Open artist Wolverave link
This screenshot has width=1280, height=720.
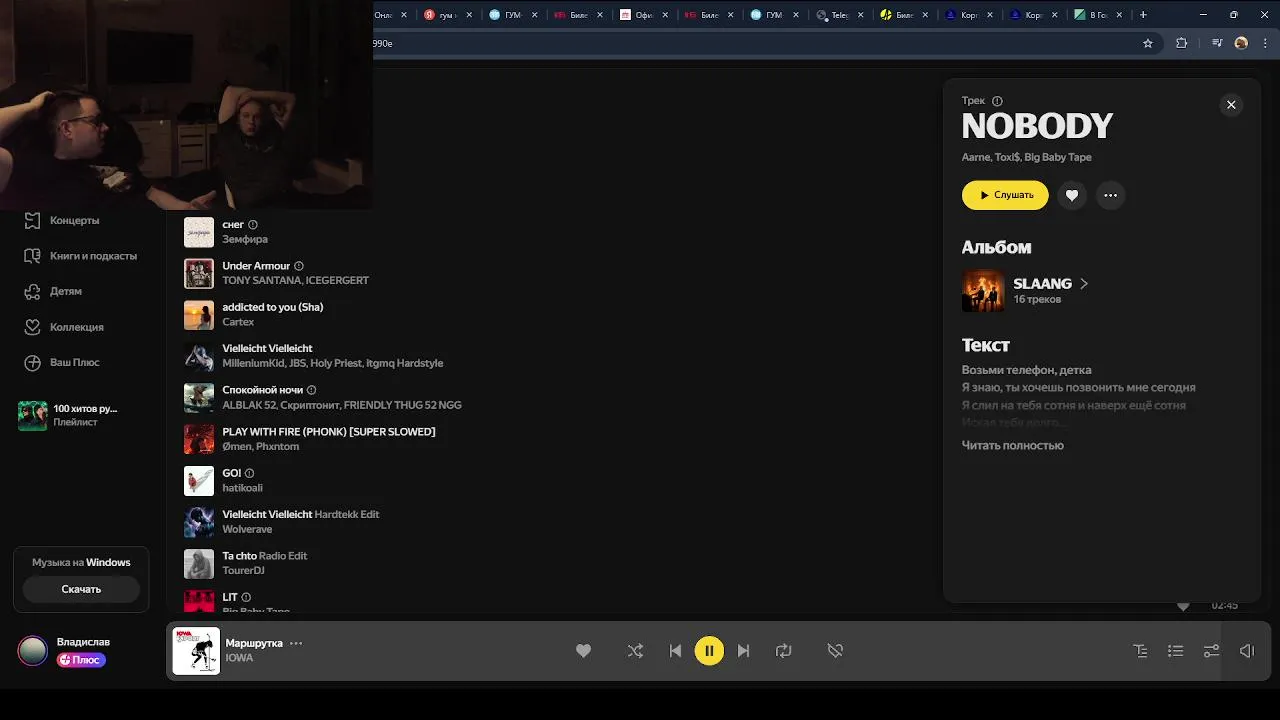(247, 529)
